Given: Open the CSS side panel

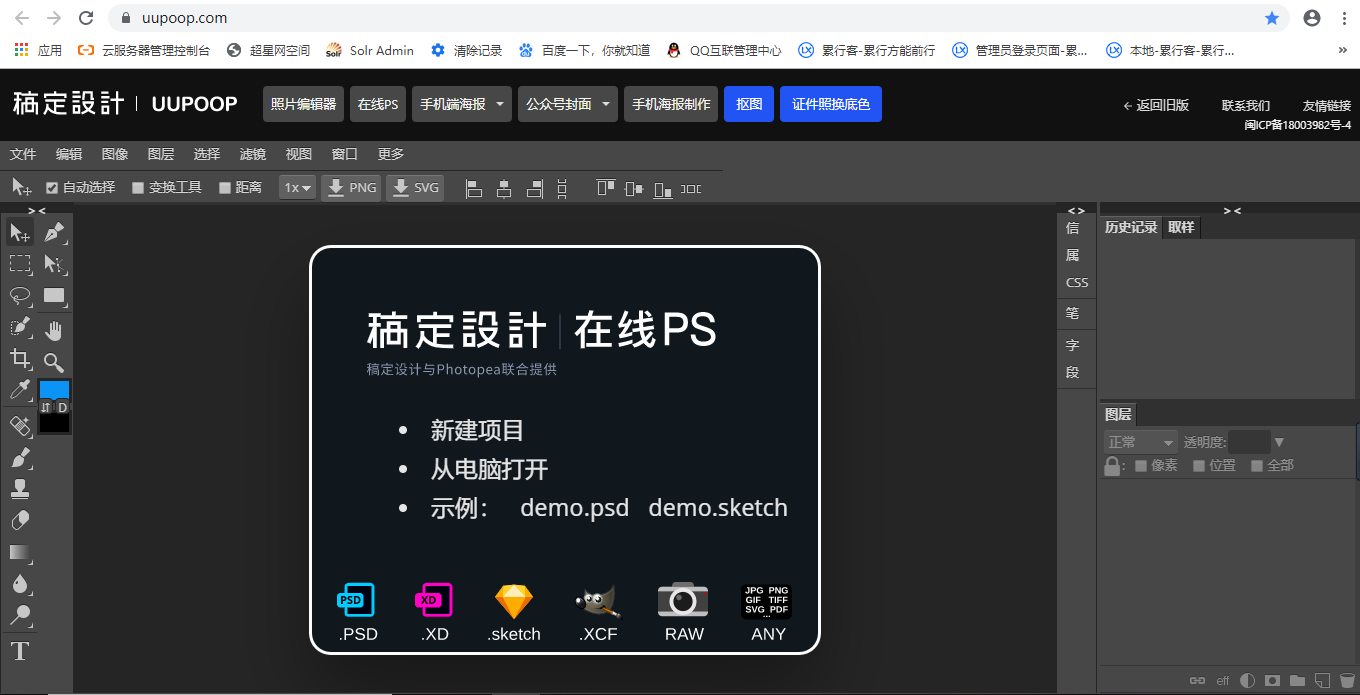Looking at the screenshot, I should pyautogui.click(x=1077, y=282).
